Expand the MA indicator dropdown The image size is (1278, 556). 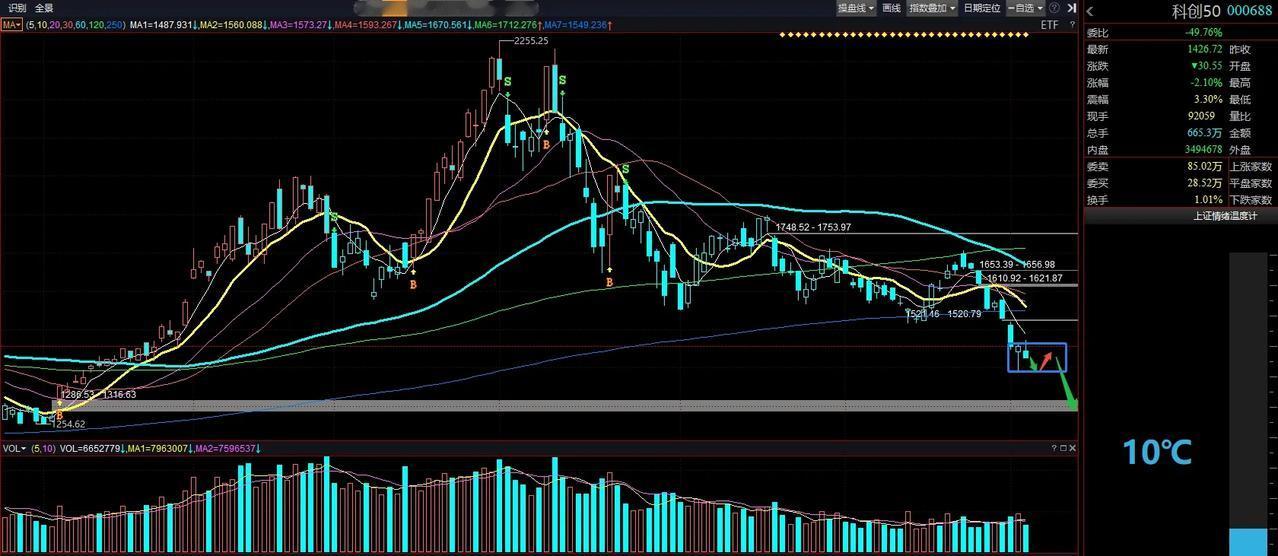pos(12,24)
